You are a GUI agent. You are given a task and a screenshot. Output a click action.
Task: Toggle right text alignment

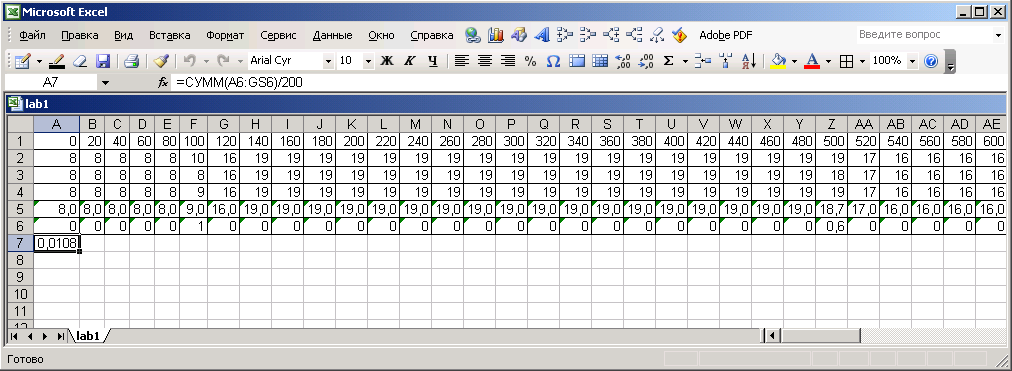click(x=508, y=61)
